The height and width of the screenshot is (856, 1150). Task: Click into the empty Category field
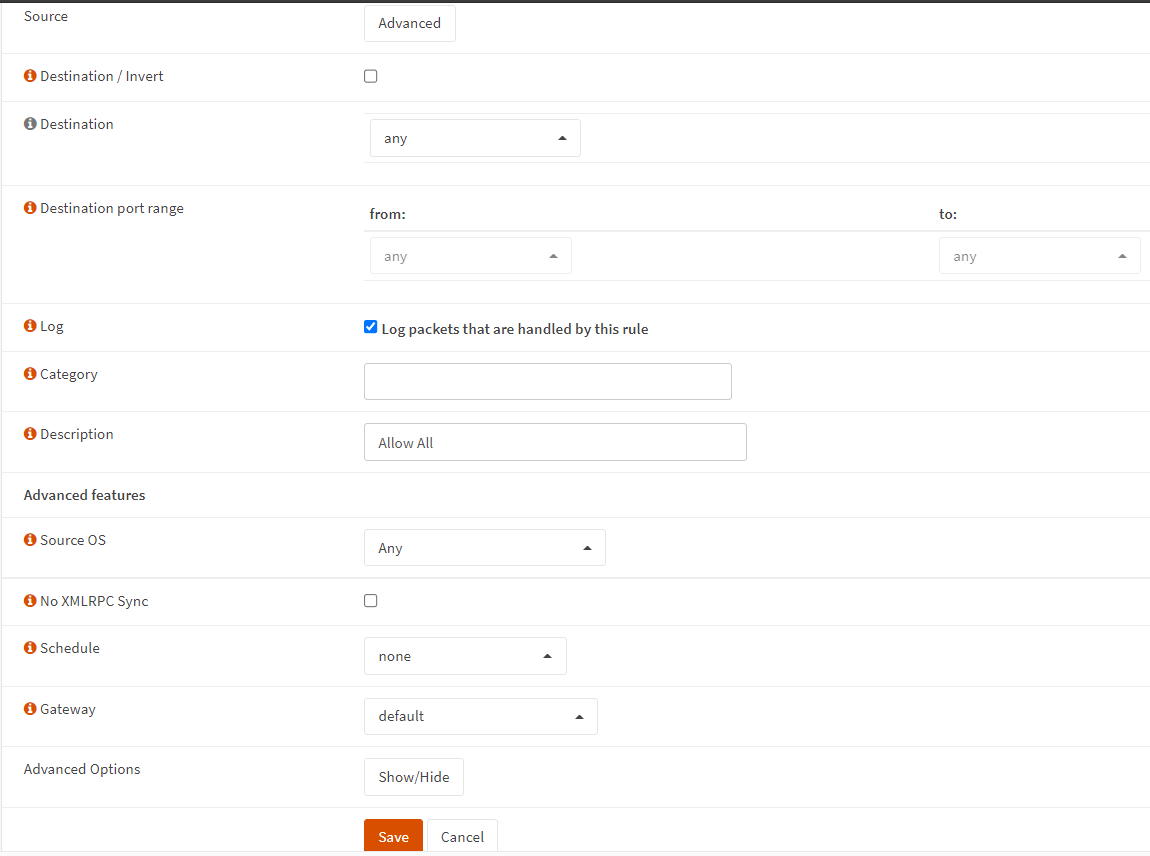point(547,381)
